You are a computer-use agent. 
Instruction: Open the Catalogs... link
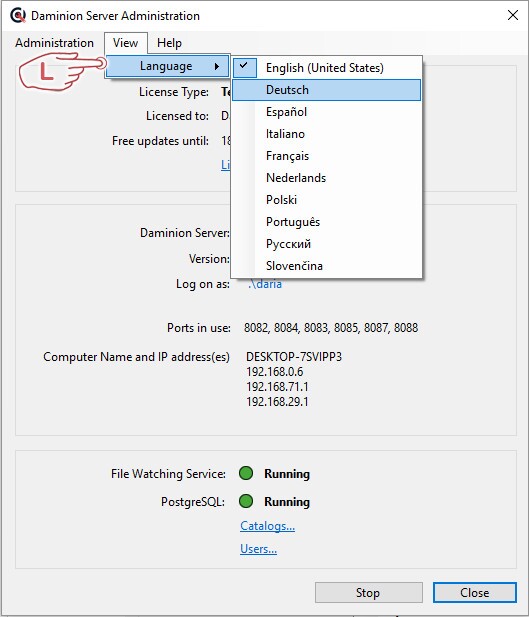[x=267, y=526]
